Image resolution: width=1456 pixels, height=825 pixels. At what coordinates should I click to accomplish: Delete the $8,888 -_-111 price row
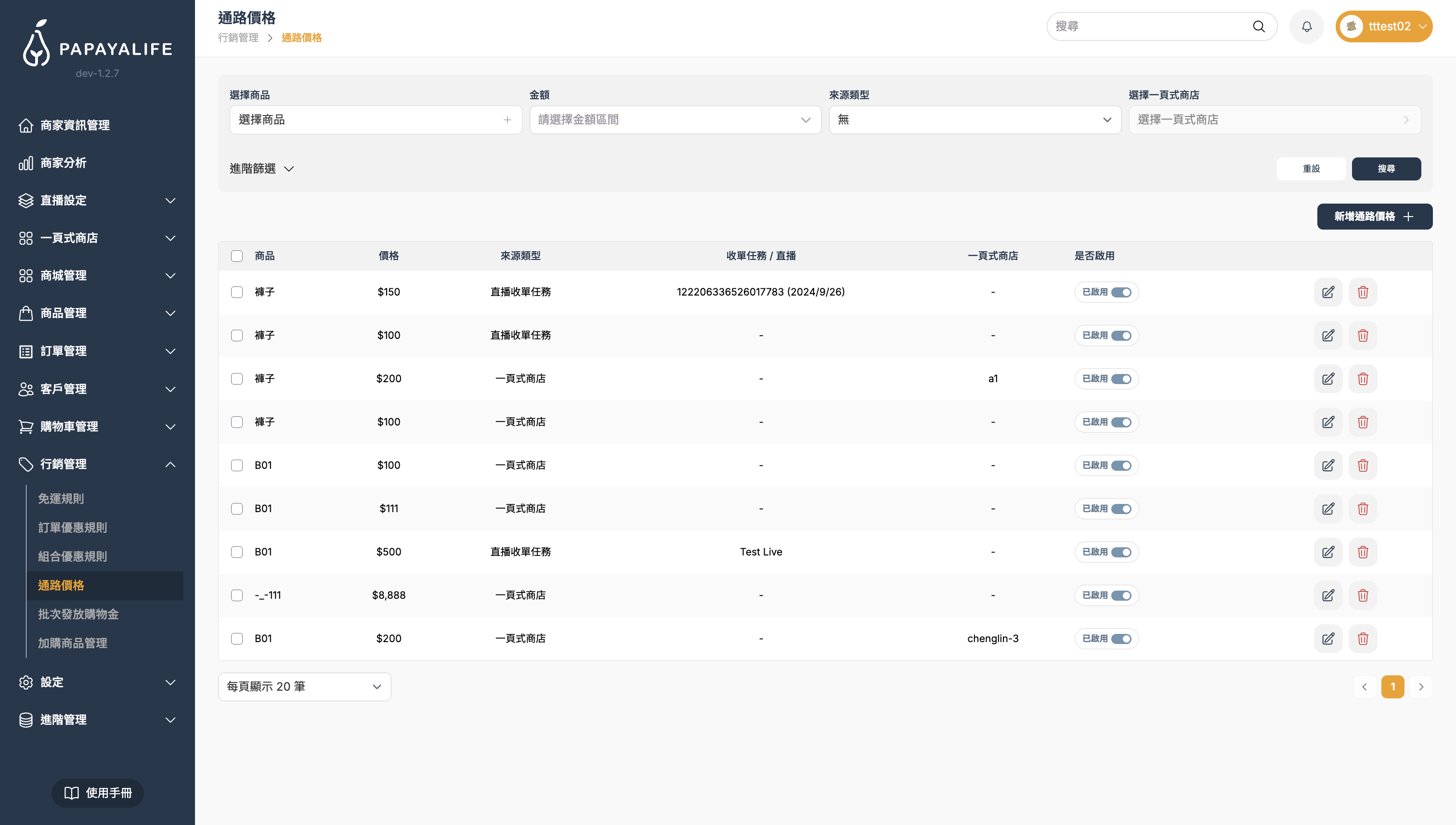tap(1363, 595)
